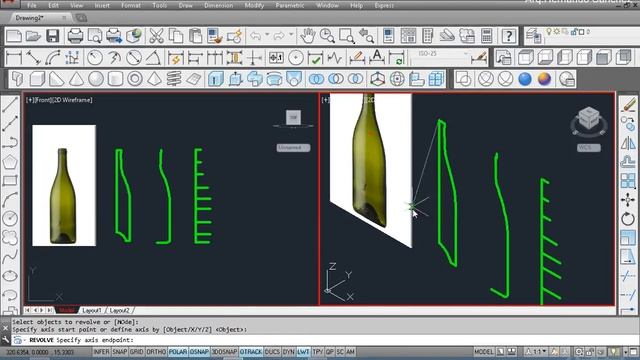Click the Move modify tool
640x360 pixels.
click(x=629, y=200)
